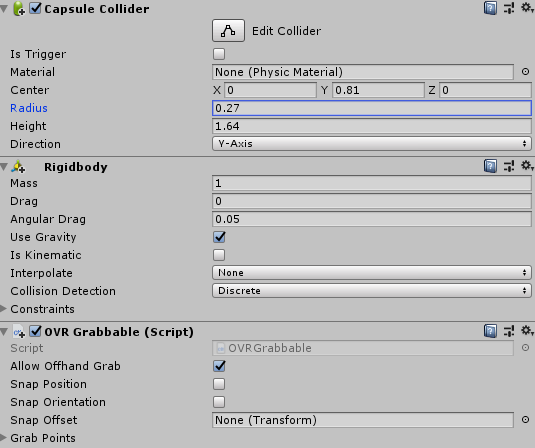The height and width of the screenshot is (448, 535).
Task: Click the Height label
Action: pos(28,126)
